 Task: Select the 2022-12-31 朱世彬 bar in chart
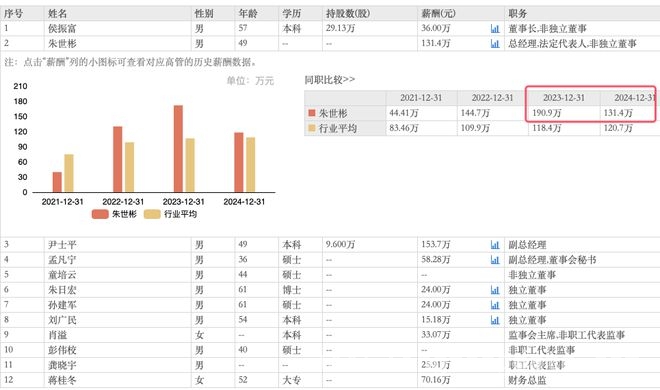(117, 159)
